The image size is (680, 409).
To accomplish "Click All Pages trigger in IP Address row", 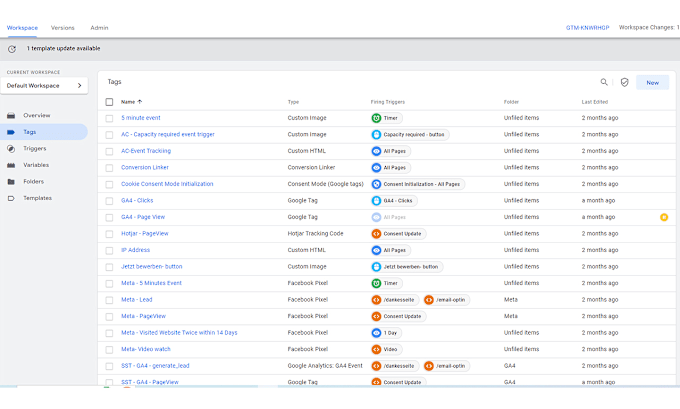I will coord(391,250).
